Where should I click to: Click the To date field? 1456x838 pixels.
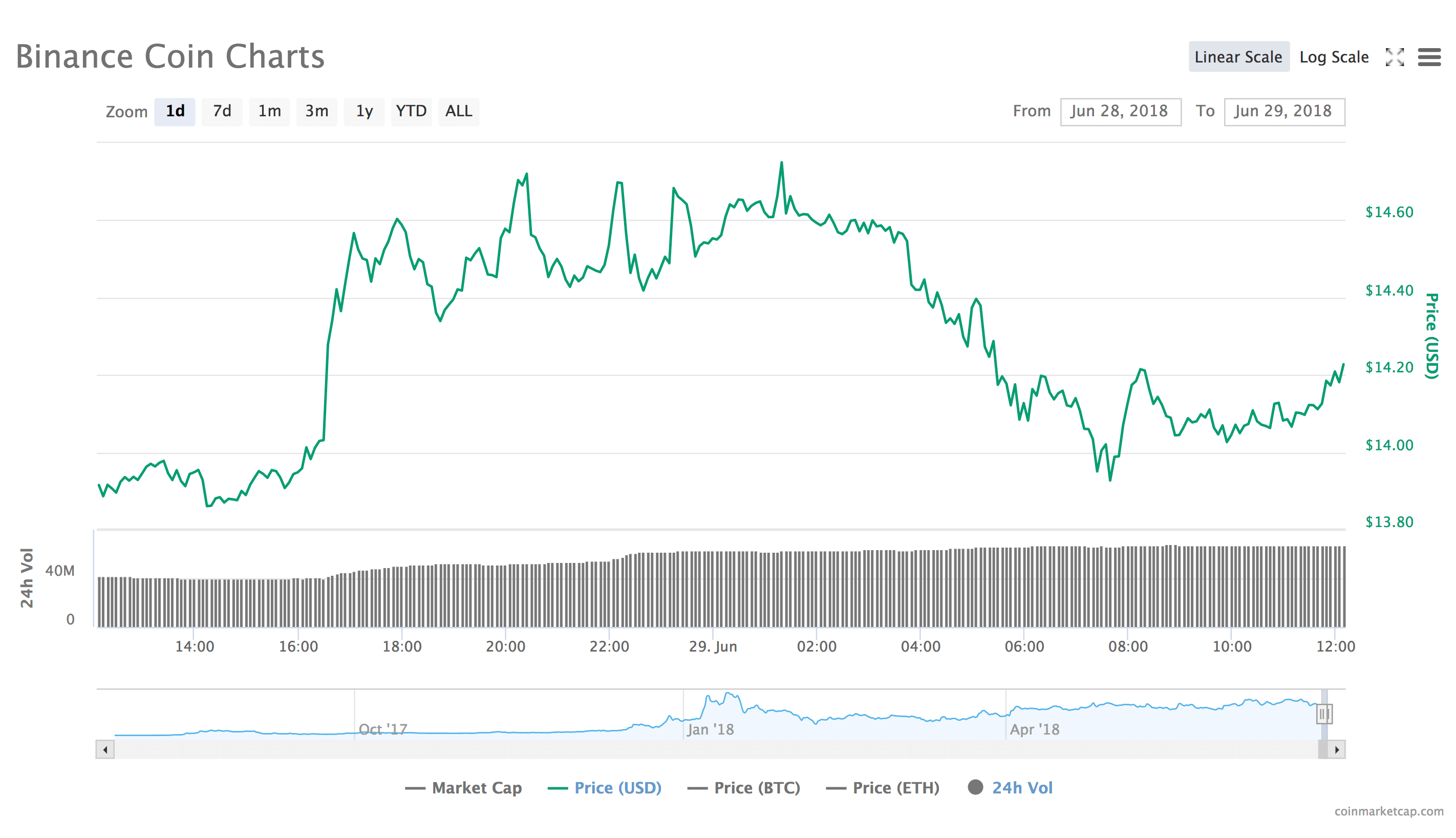[1284, 111]
